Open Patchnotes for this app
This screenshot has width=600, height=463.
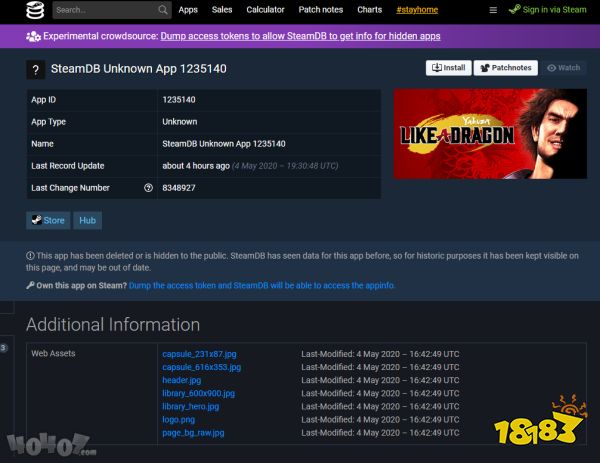point(505,68)
